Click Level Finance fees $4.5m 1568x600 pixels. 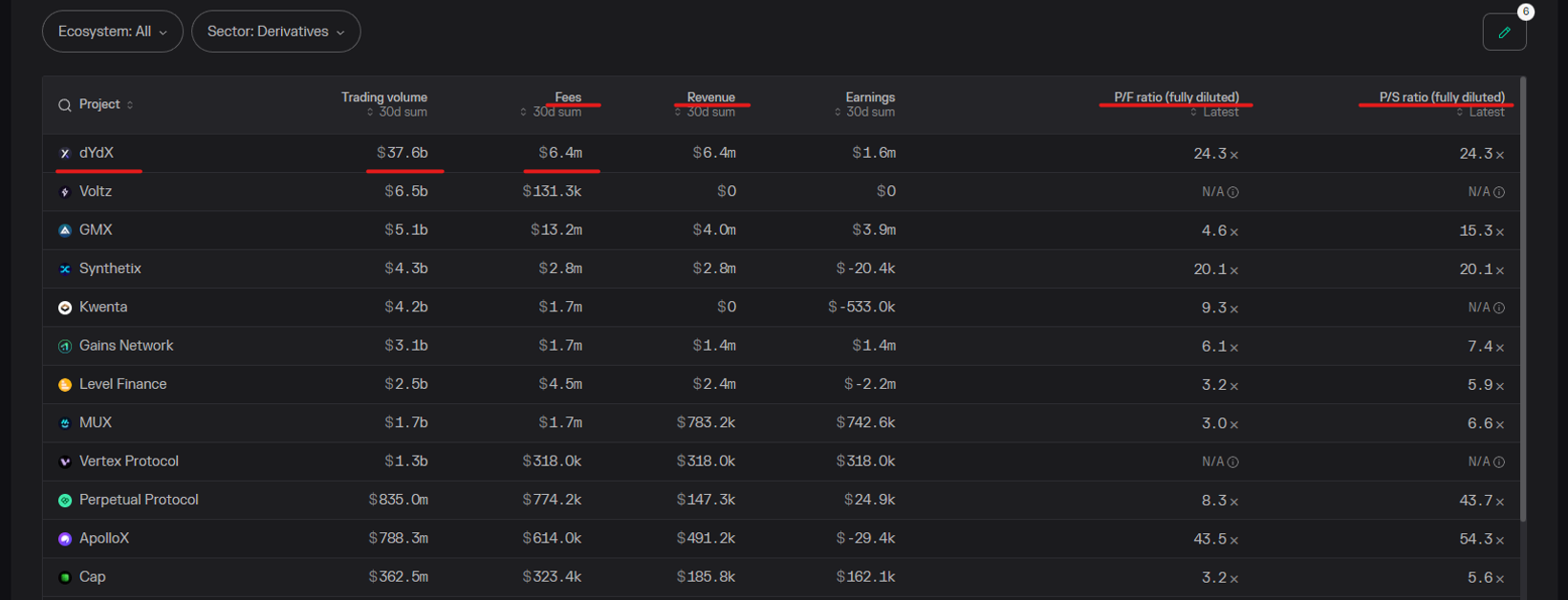click(x=560, y=384)
